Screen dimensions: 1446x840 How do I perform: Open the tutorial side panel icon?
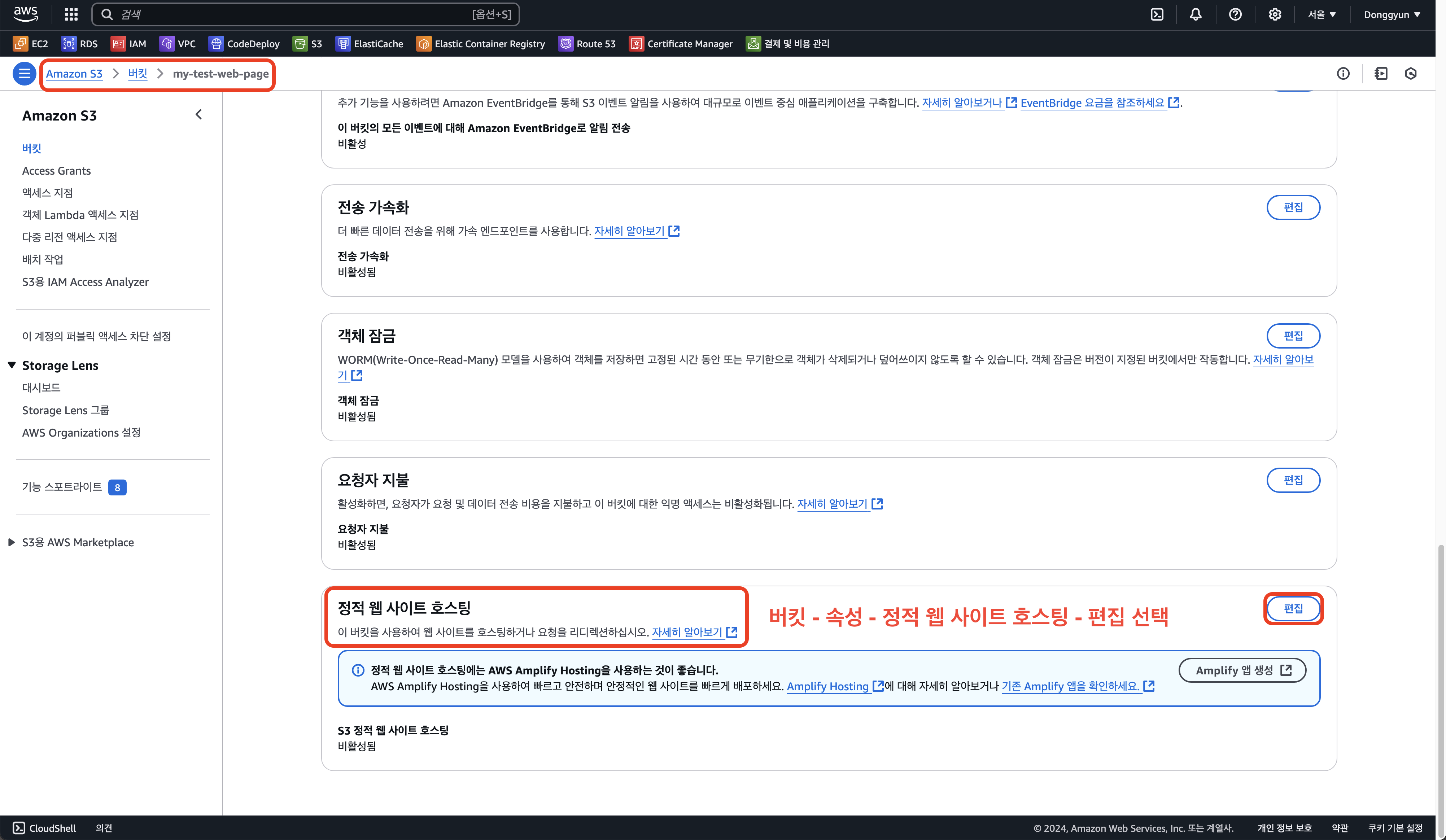1381,74
